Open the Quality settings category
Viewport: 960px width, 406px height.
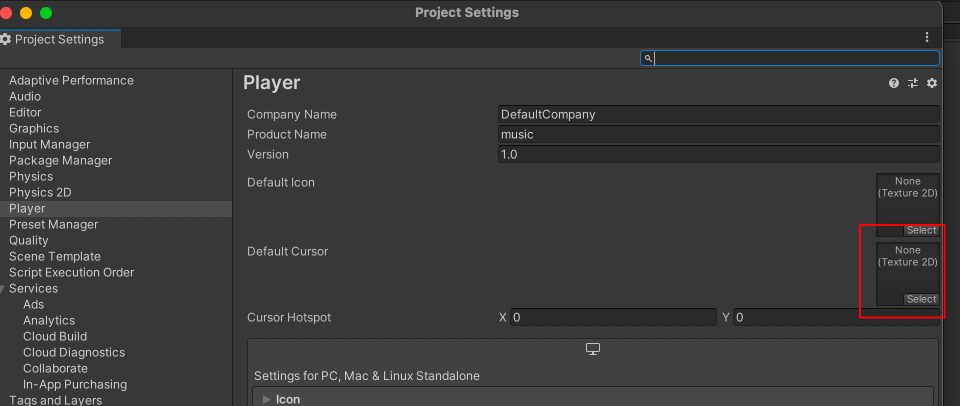pos(29,241)
